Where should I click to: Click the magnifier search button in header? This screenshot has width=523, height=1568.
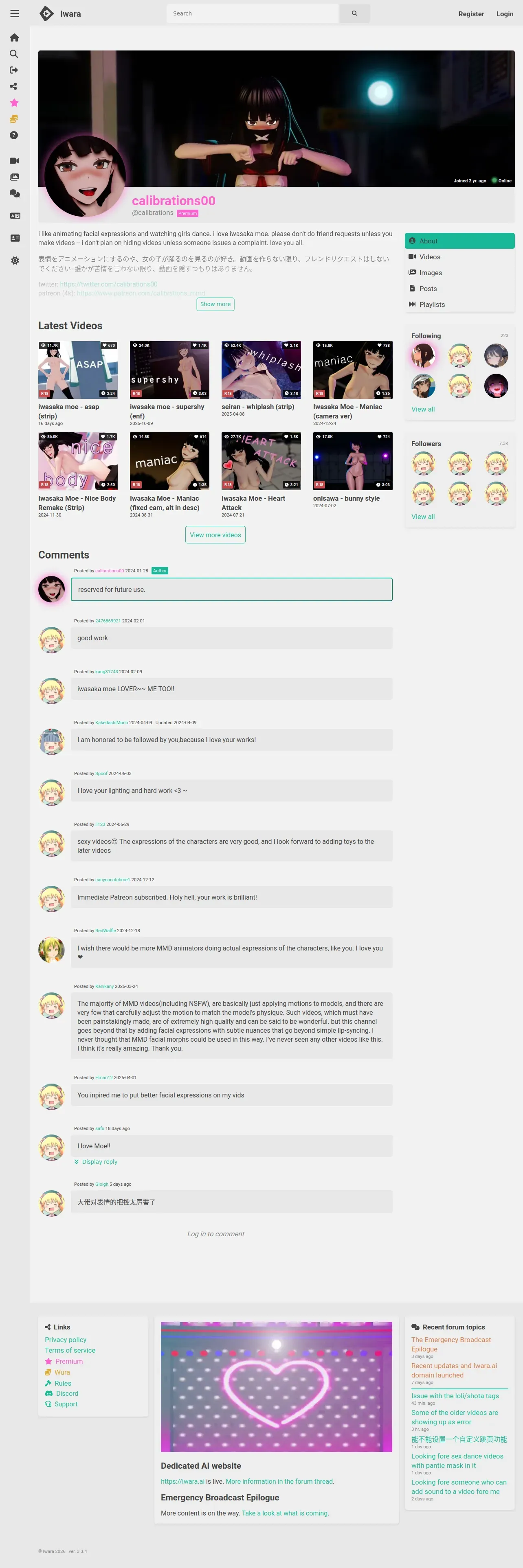click(x=354, y=13)
